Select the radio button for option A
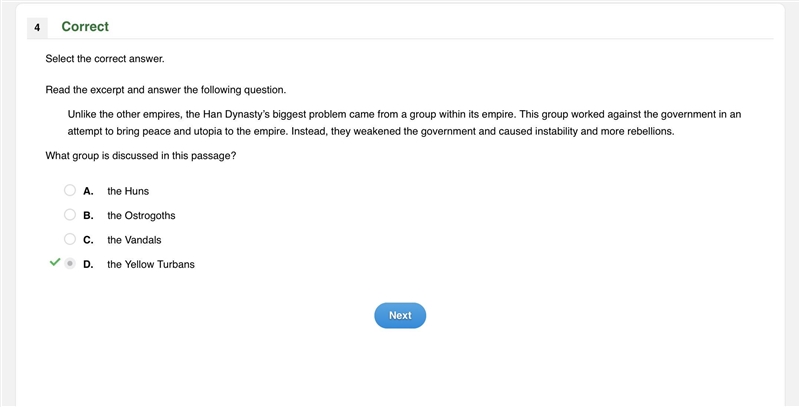Screen dimensions: 800x407 70,190
